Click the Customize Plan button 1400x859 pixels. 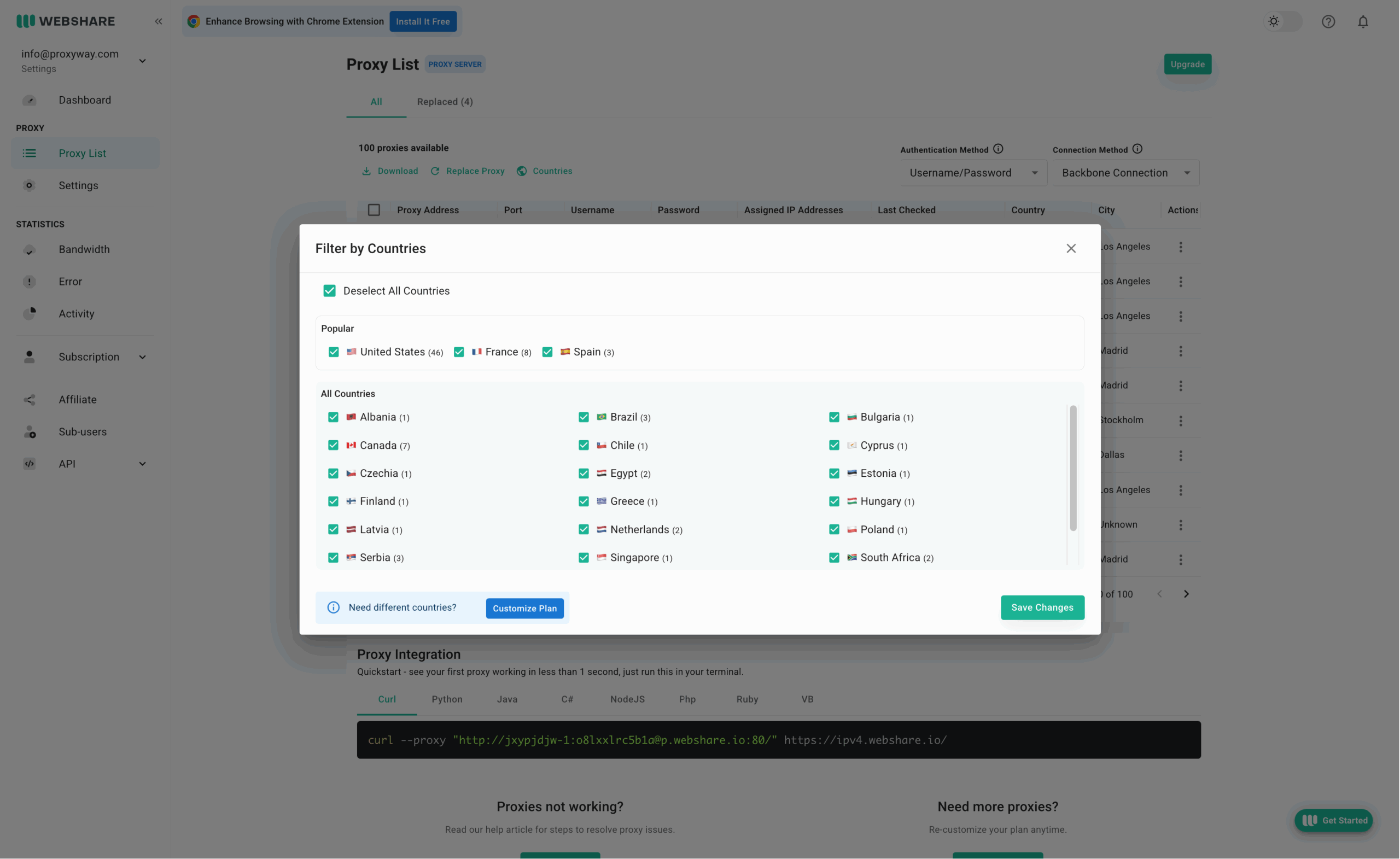click(x=524, y=609)
